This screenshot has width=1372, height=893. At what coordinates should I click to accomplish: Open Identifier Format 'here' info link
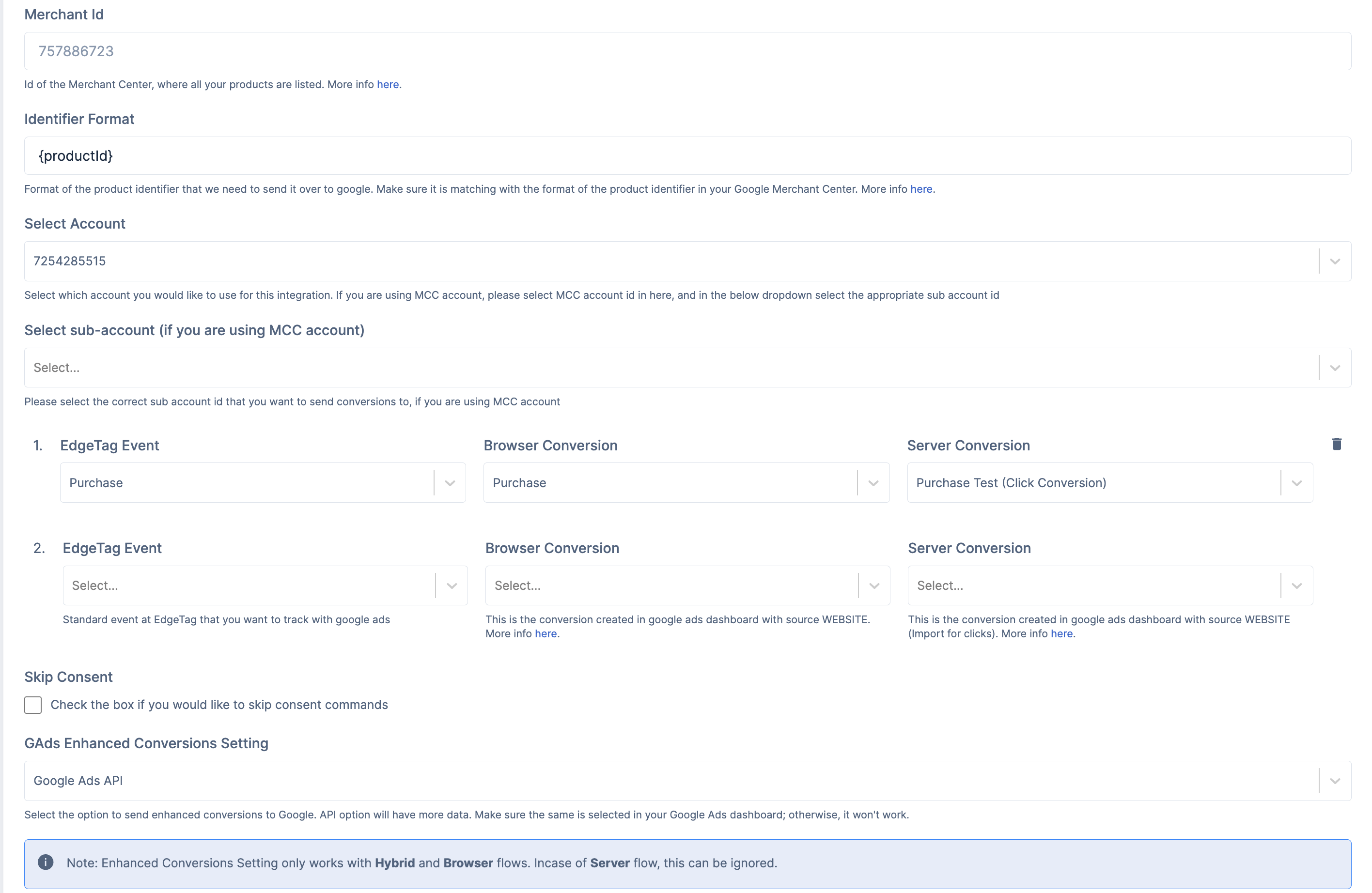(920, 189)
